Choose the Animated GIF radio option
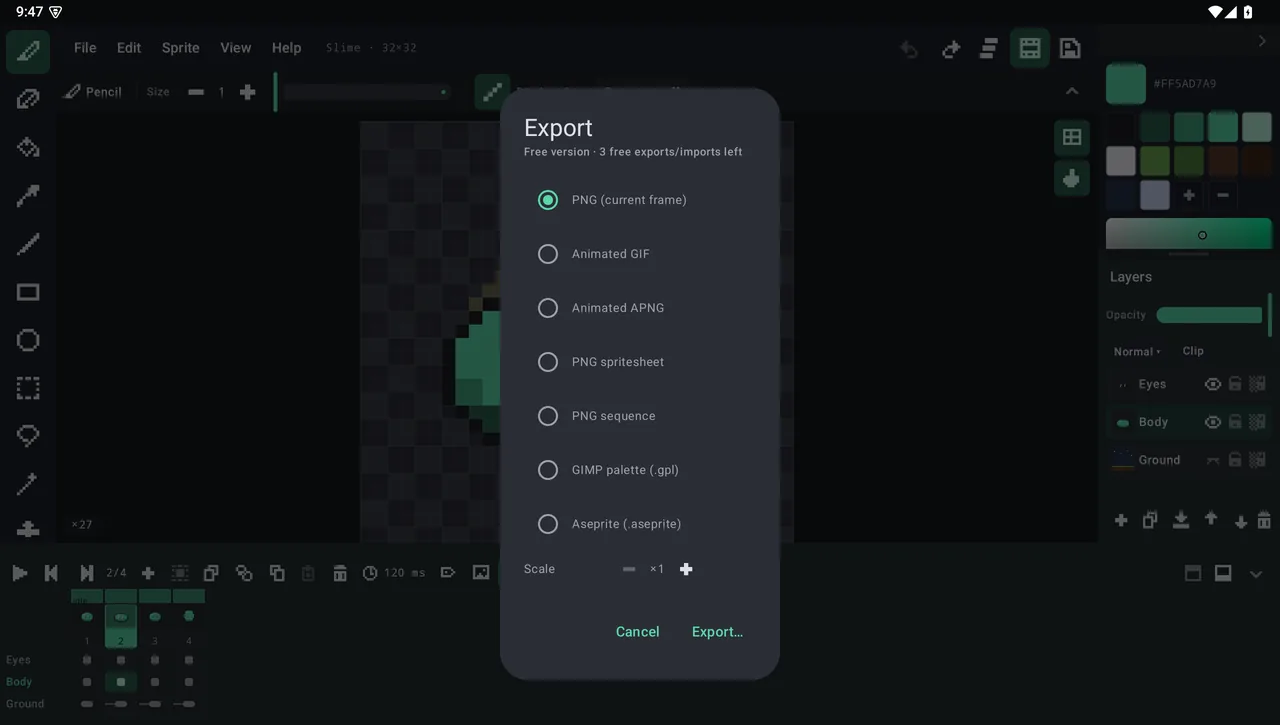Viewport: 1280px width, 725px height. [640, 254]
